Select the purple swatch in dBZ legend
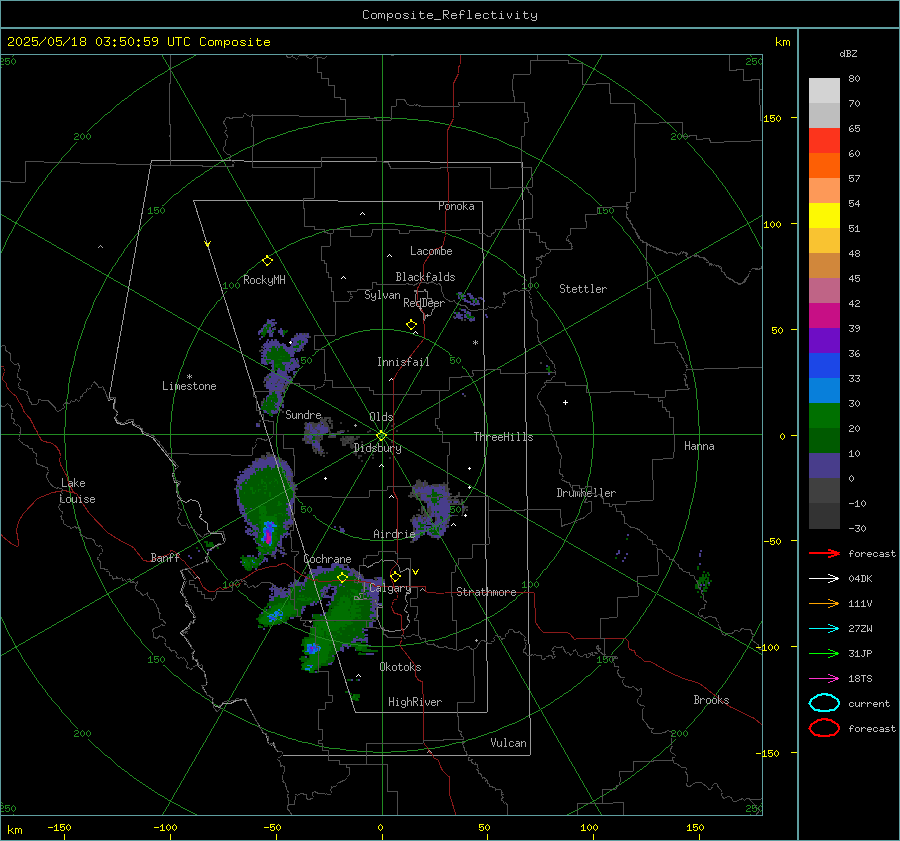 click(824, 341)
